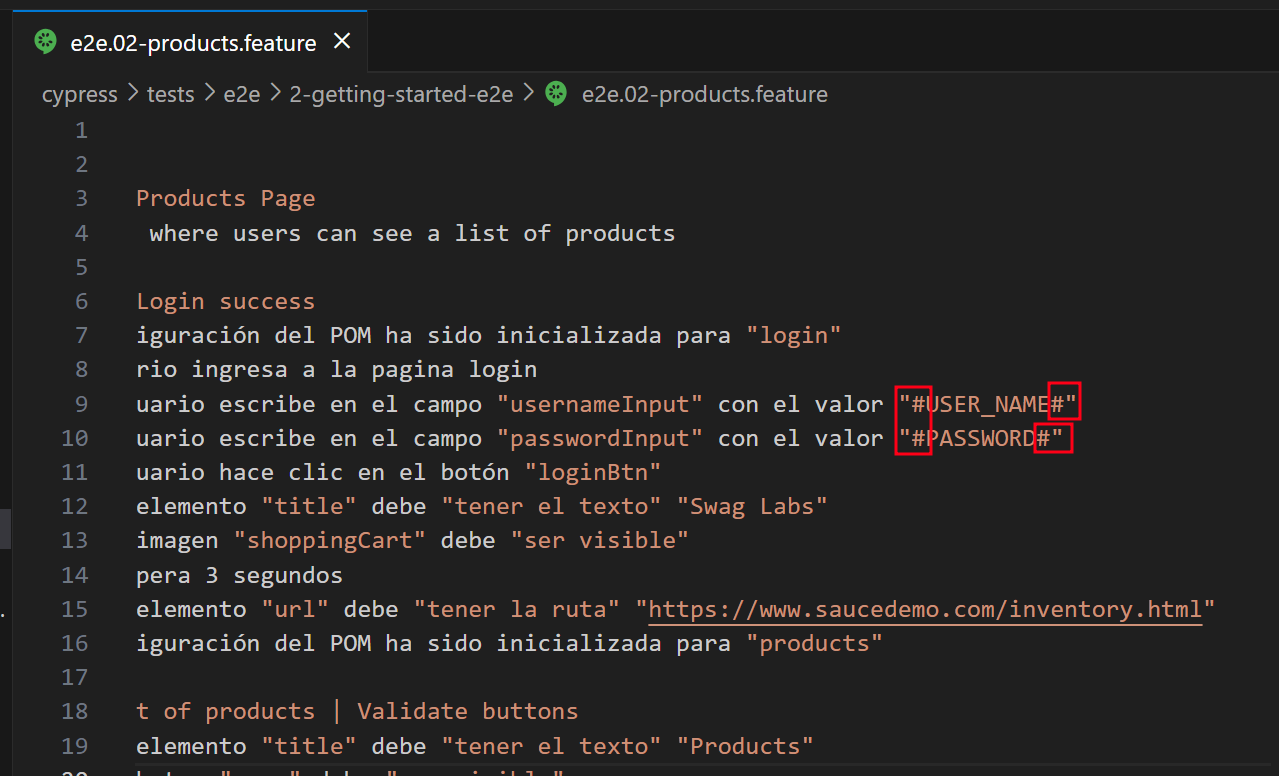
Task: Open the tests breadcrumb segment
Action: pos(170,95)
